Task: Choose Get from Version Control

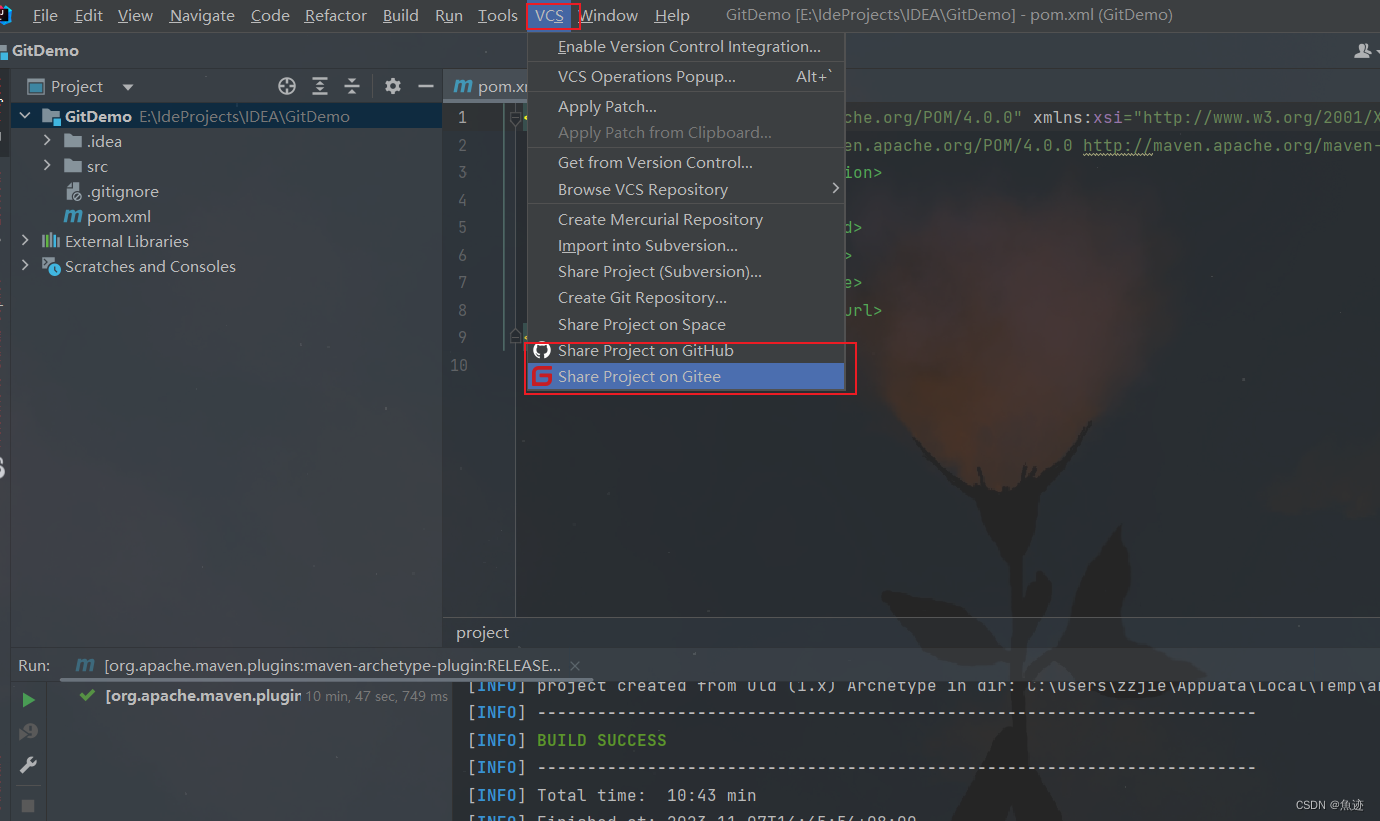Action: 686,162
